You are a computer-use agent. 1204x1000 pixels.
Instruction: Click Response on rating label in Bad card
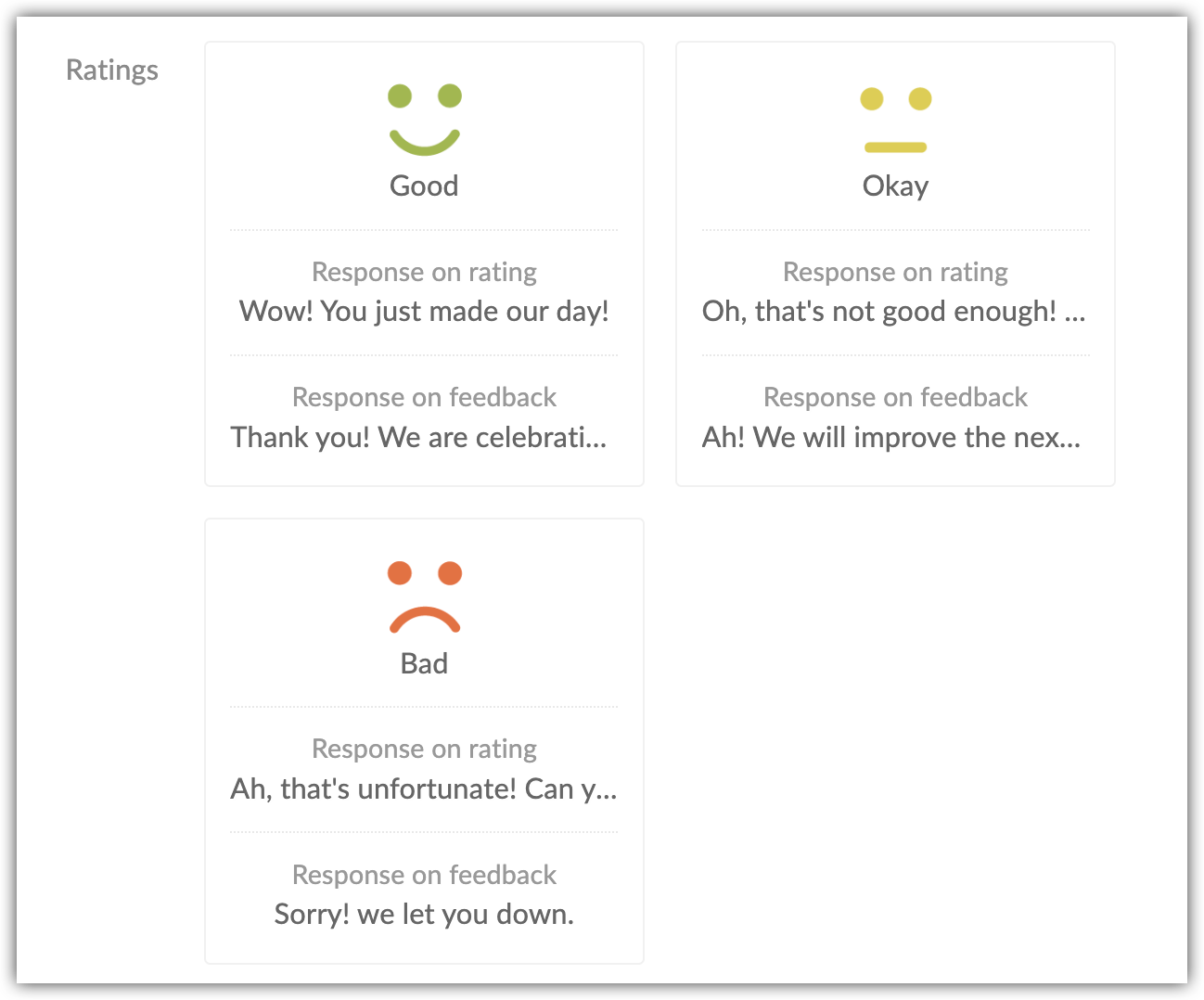(x=424, y=749)
